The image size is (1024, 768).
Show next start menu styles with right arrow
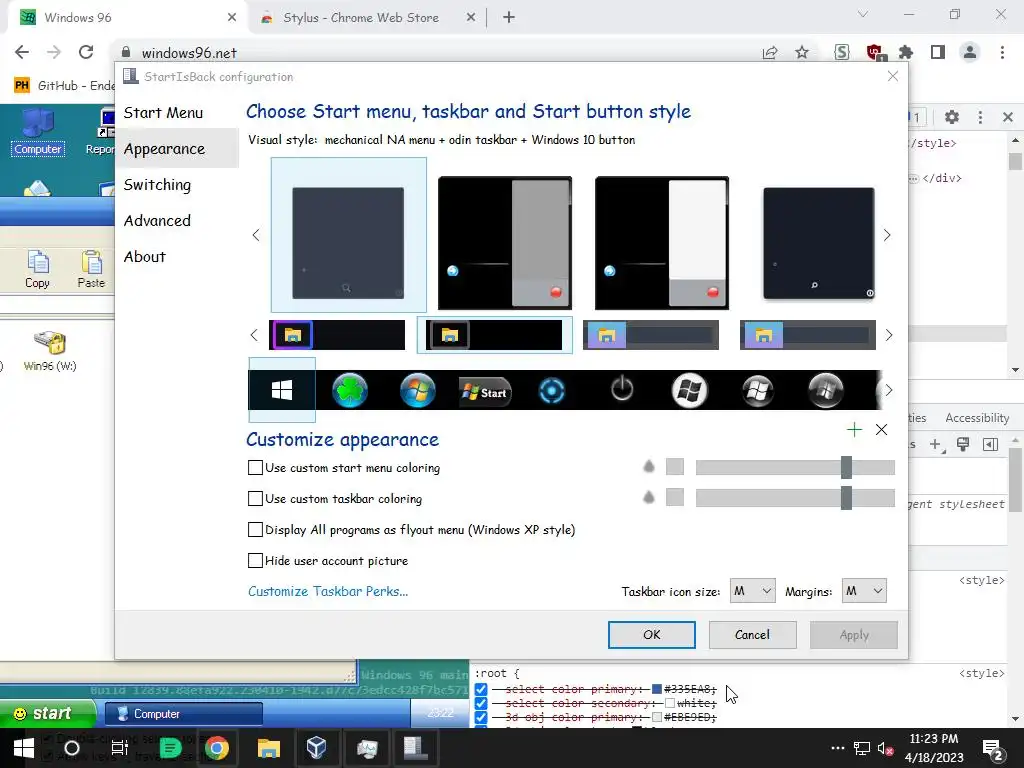click(x=887, y=235)
